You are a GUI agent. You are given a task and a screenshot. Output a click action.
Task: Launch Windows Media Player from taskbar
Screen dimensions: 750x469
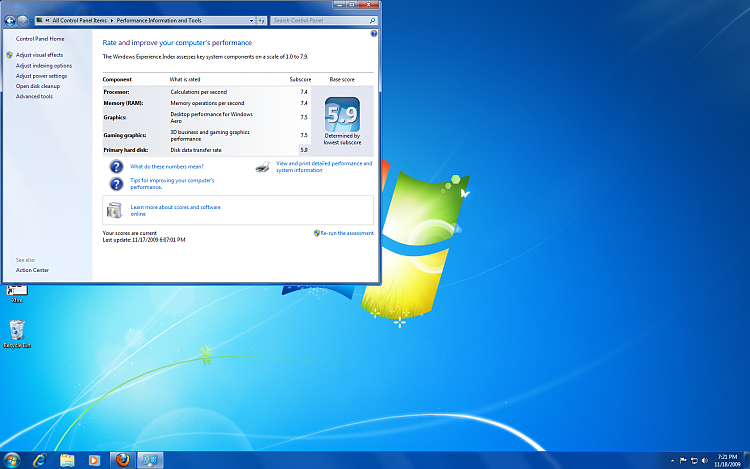[x=94, y=460]
